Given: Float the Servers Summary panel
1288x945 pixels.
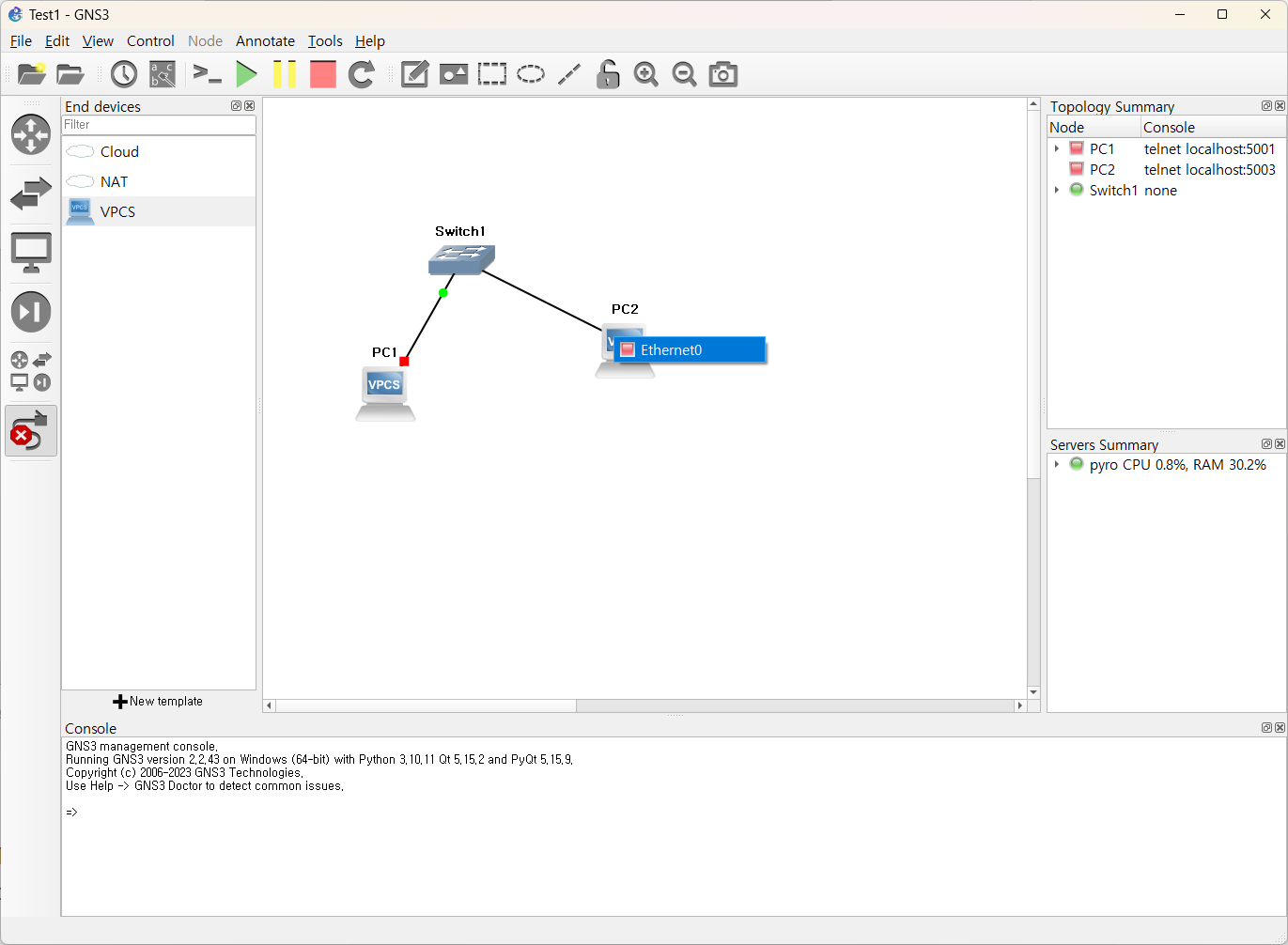Looking at the screenshot, I should (x=1266, y=443).
